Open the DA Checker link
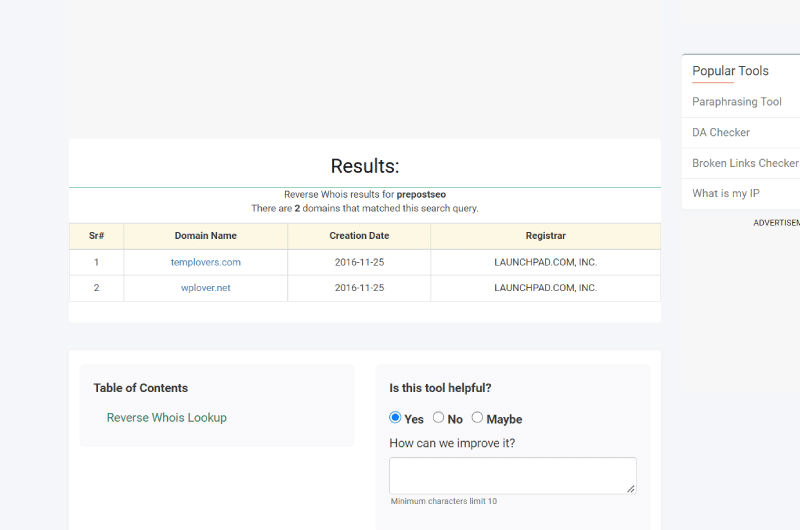 [x=721, y=133]
